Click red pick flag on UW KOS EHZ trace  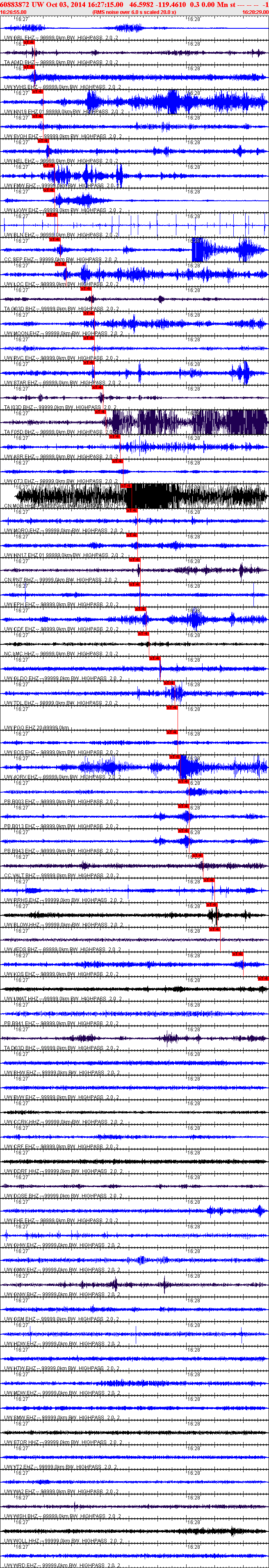click(237, 954)
